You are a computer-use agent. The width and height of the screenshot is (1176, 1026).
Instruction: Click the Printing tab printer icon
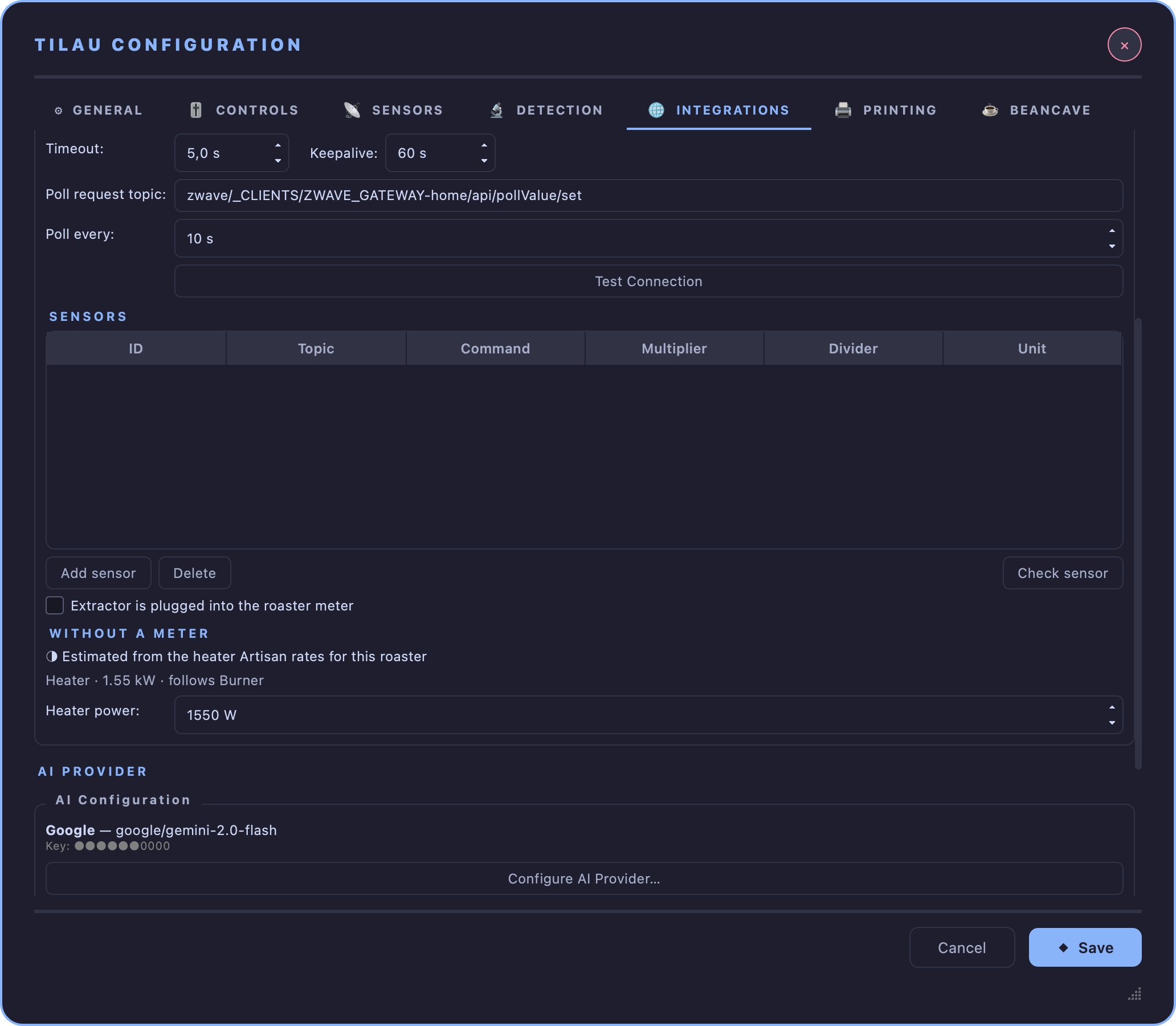coord(843,110)
